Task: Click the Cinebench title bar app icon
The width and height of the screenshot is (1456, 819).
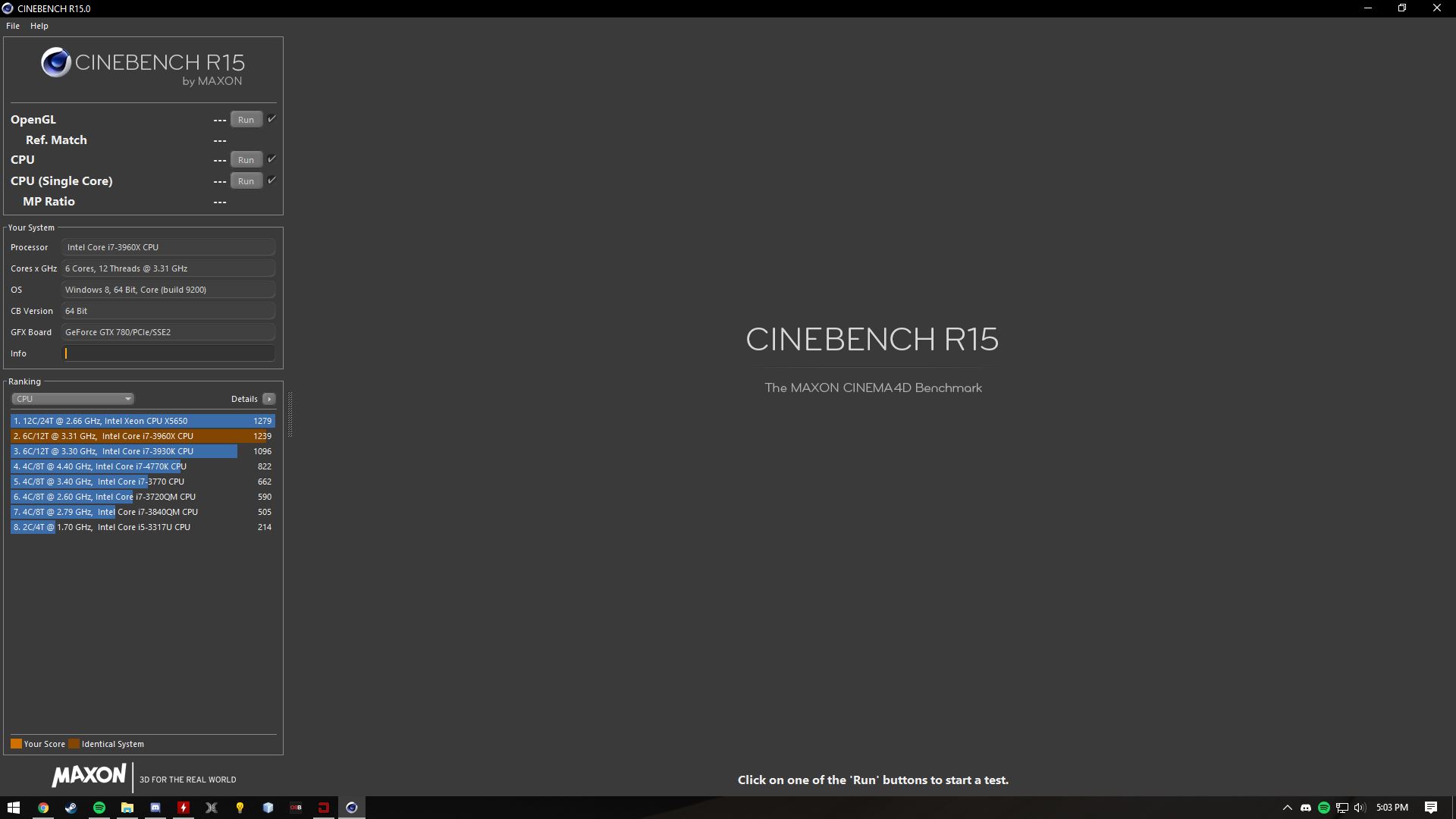Action: [x=8, y=8]
